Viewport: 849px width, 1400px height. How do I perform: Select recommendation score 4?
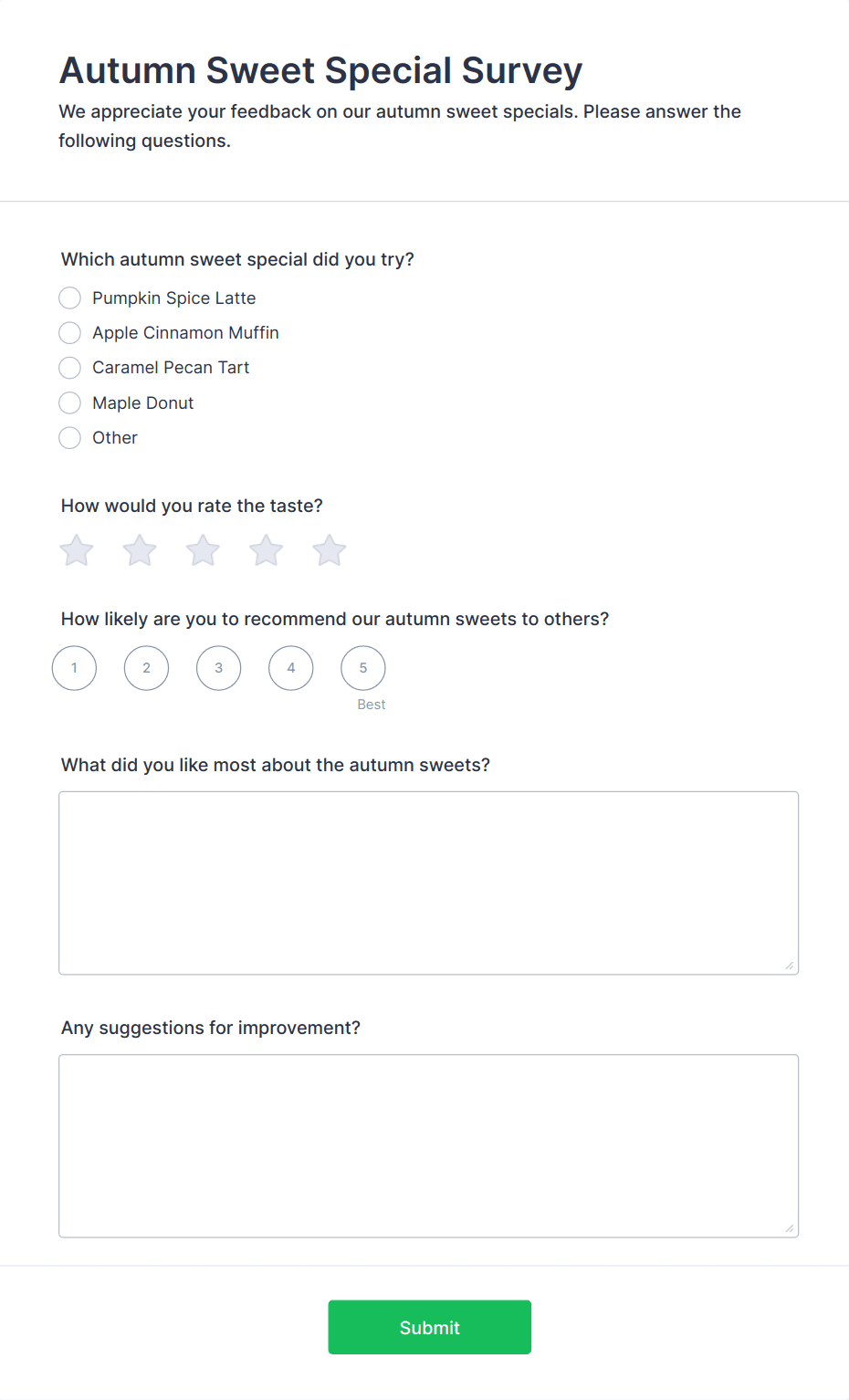(291, 668)
